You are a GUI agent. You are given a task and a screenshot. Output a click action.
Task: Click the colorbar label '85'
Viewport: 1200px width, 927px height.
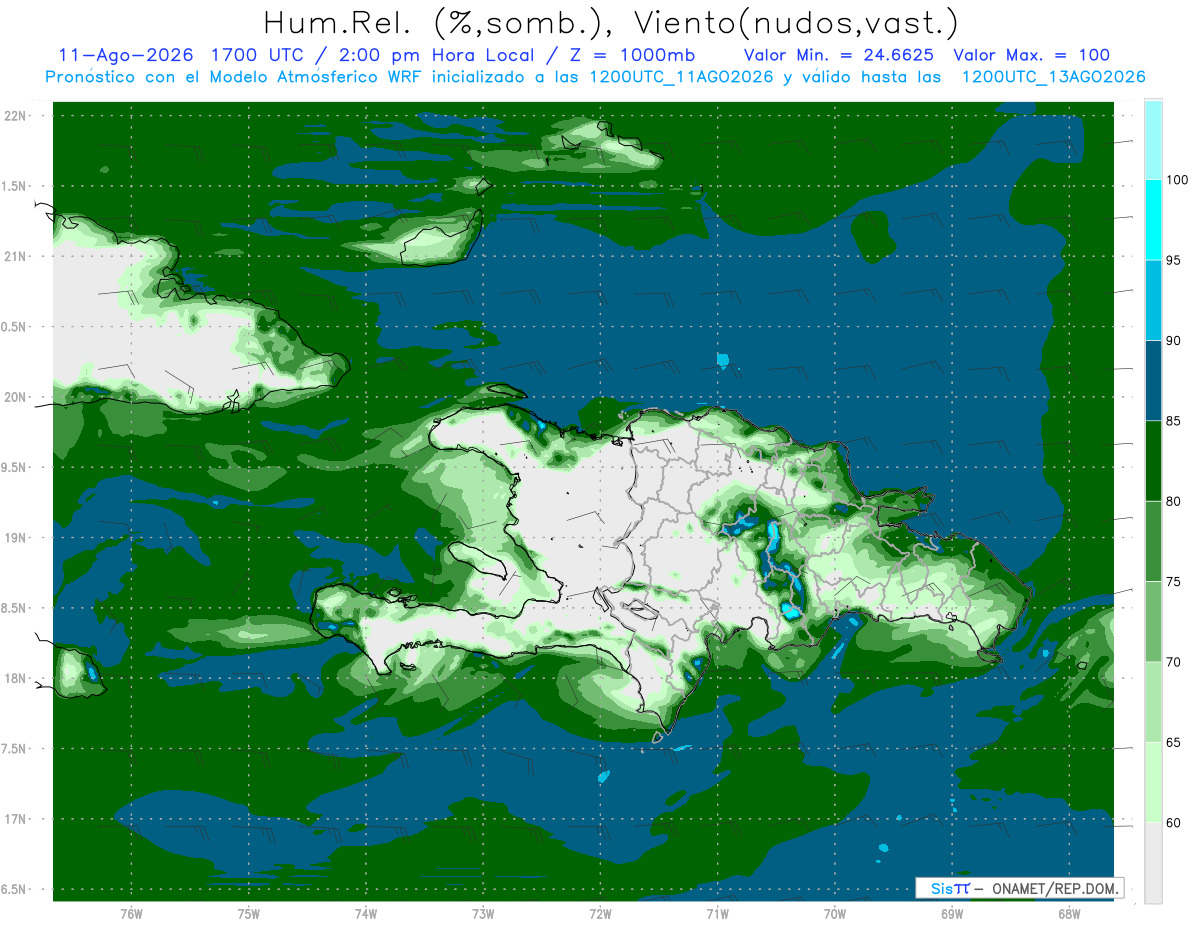tap(1175, 421)
